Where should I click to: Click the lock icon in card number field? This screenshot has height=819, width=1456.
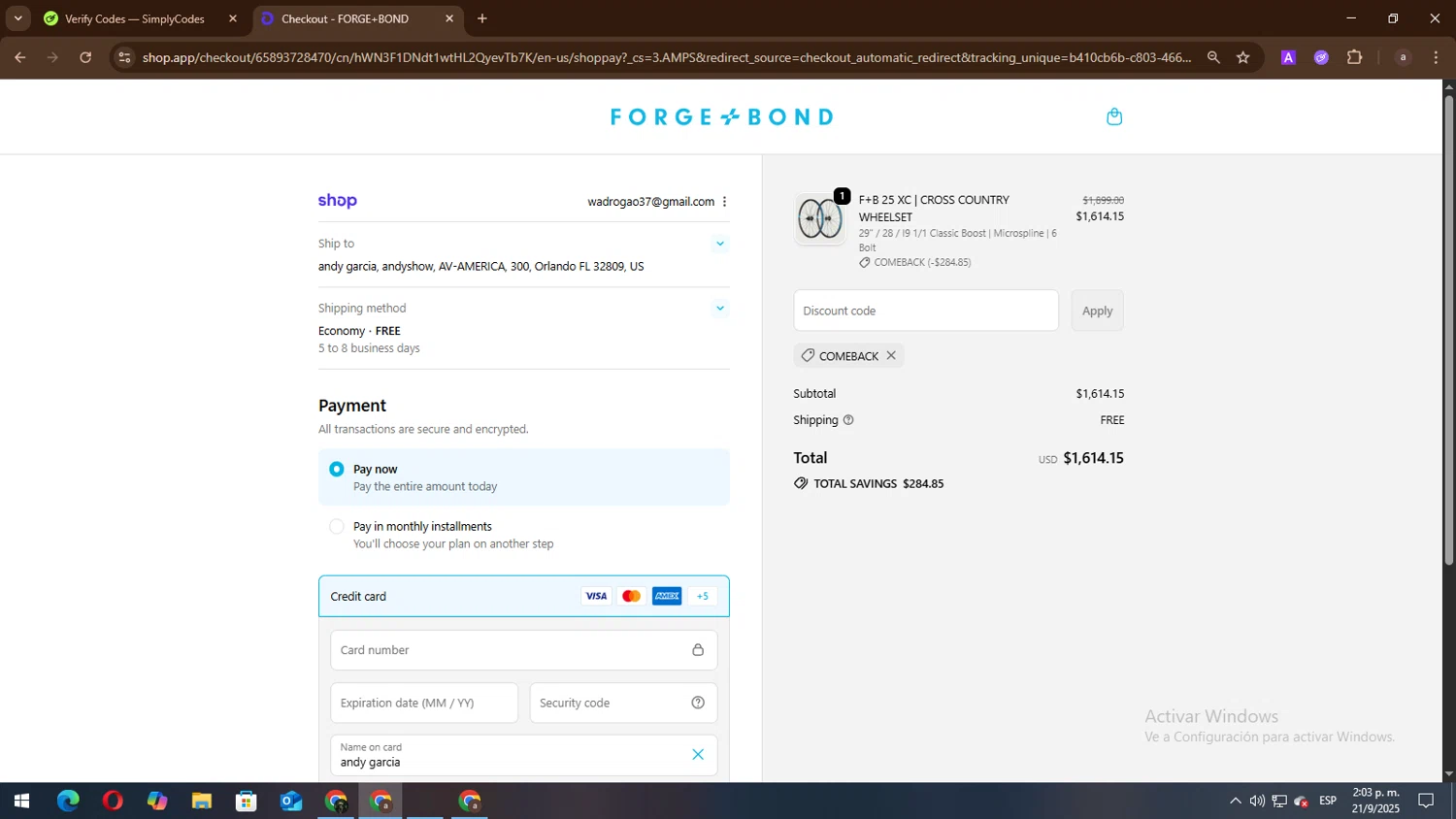(x=697, y=649)
